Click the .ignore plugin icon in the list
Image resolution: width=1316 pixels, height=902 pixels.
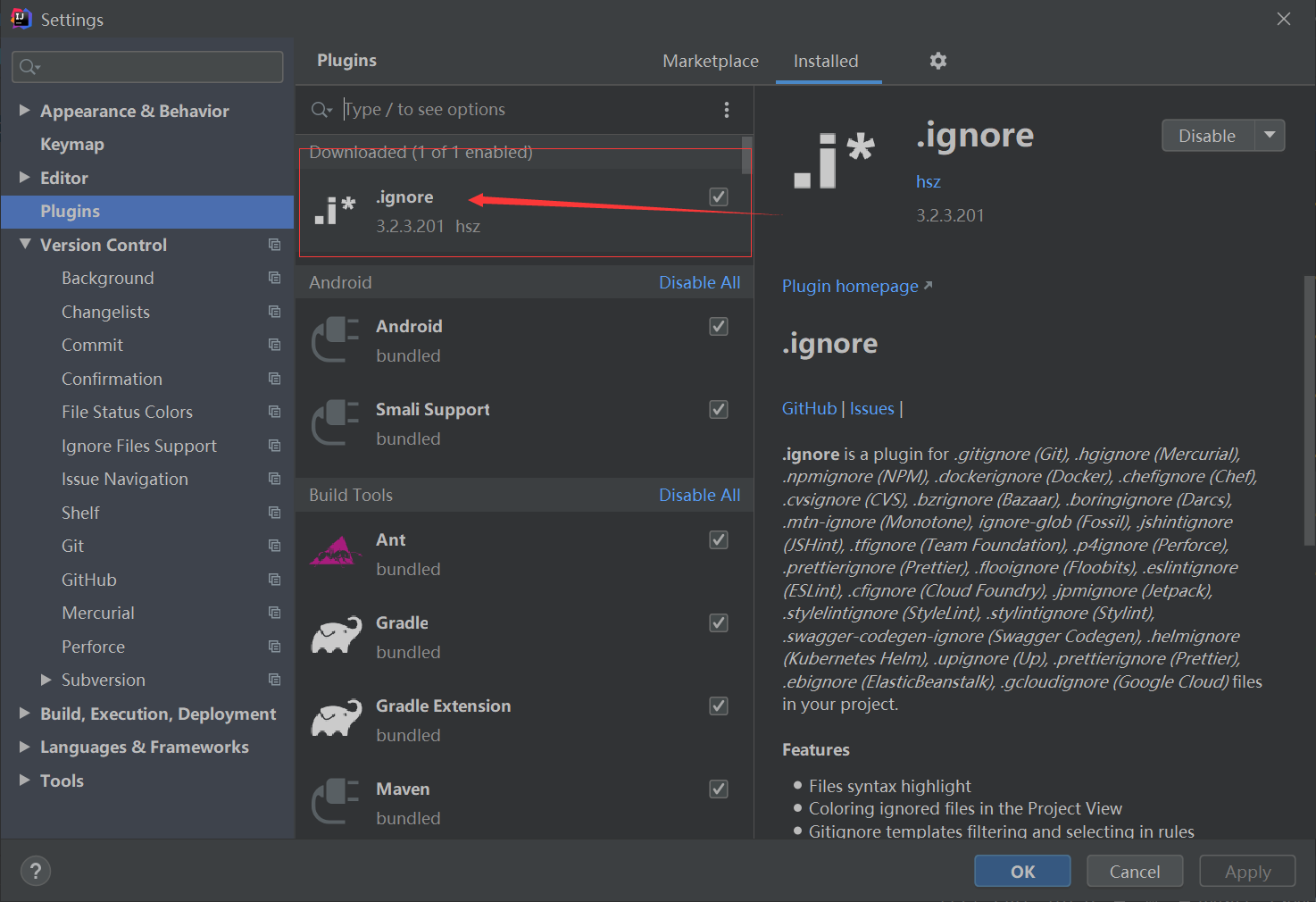tap(336, 211)
